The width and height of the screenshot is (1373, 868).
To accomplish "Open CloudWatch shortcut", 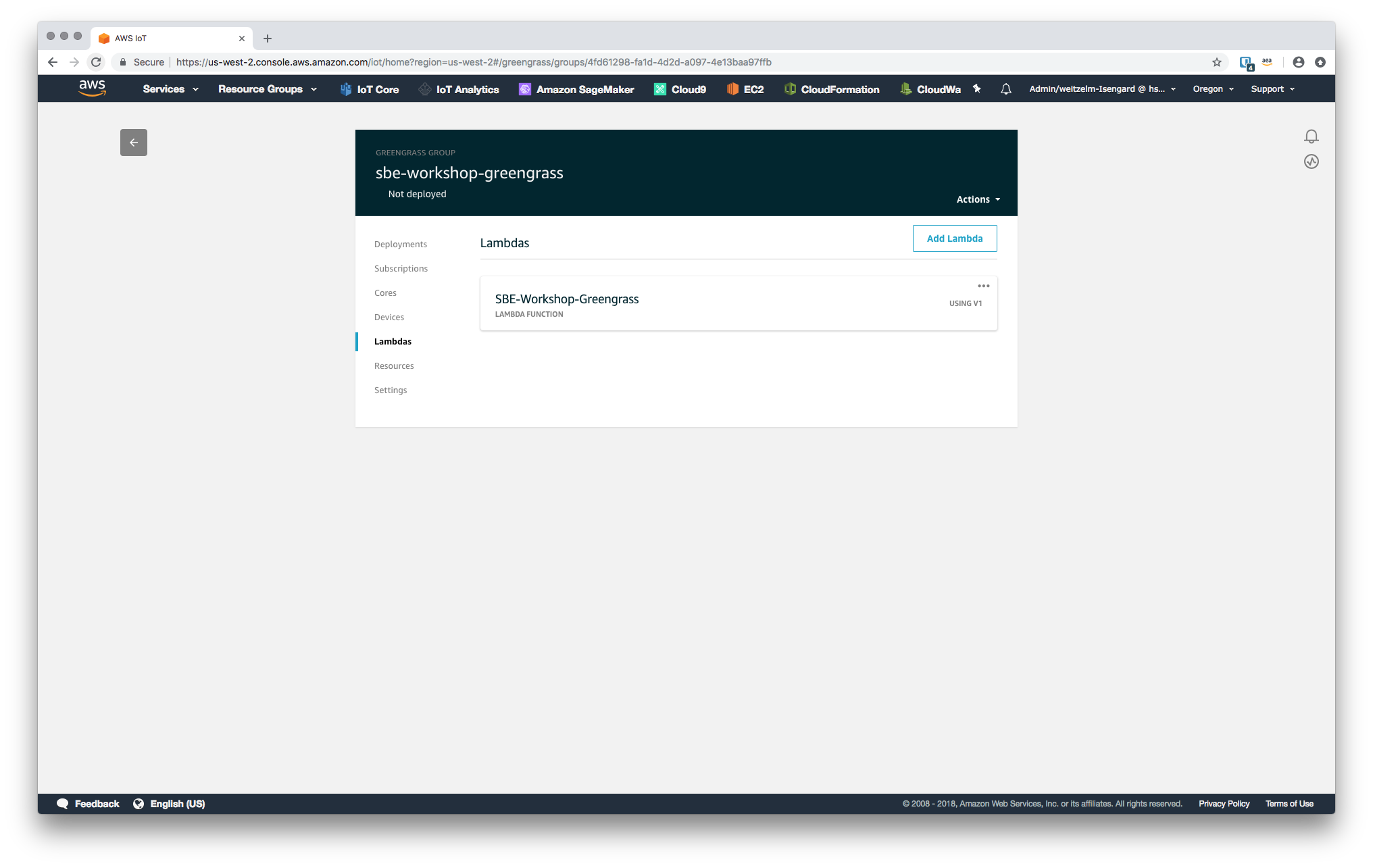I will [x=930, y=89].
